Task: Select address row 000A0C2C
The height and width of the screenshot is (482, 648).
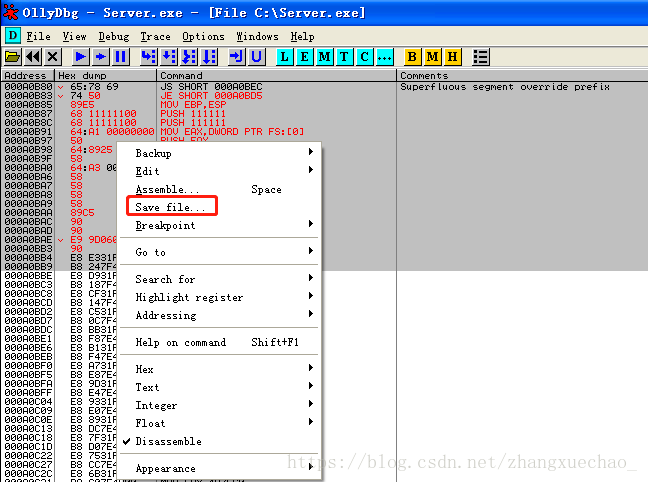Action: [x=29, y=473]
